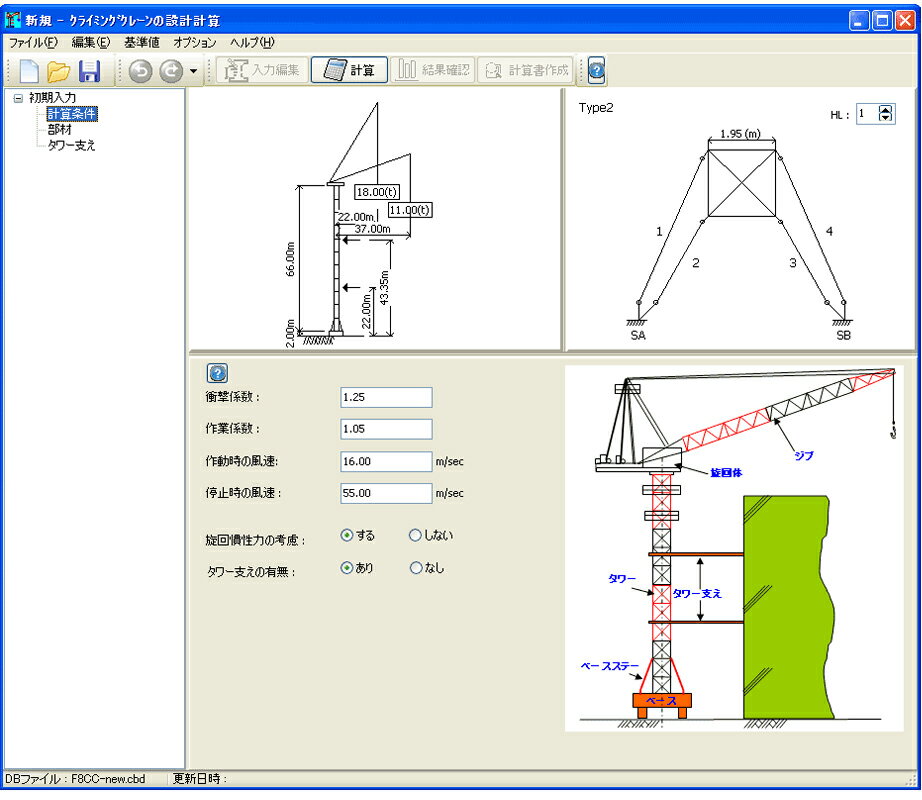
Task: Click the 1.95 (m) width label
Action: pyautogui.click(x=740, y=134)
